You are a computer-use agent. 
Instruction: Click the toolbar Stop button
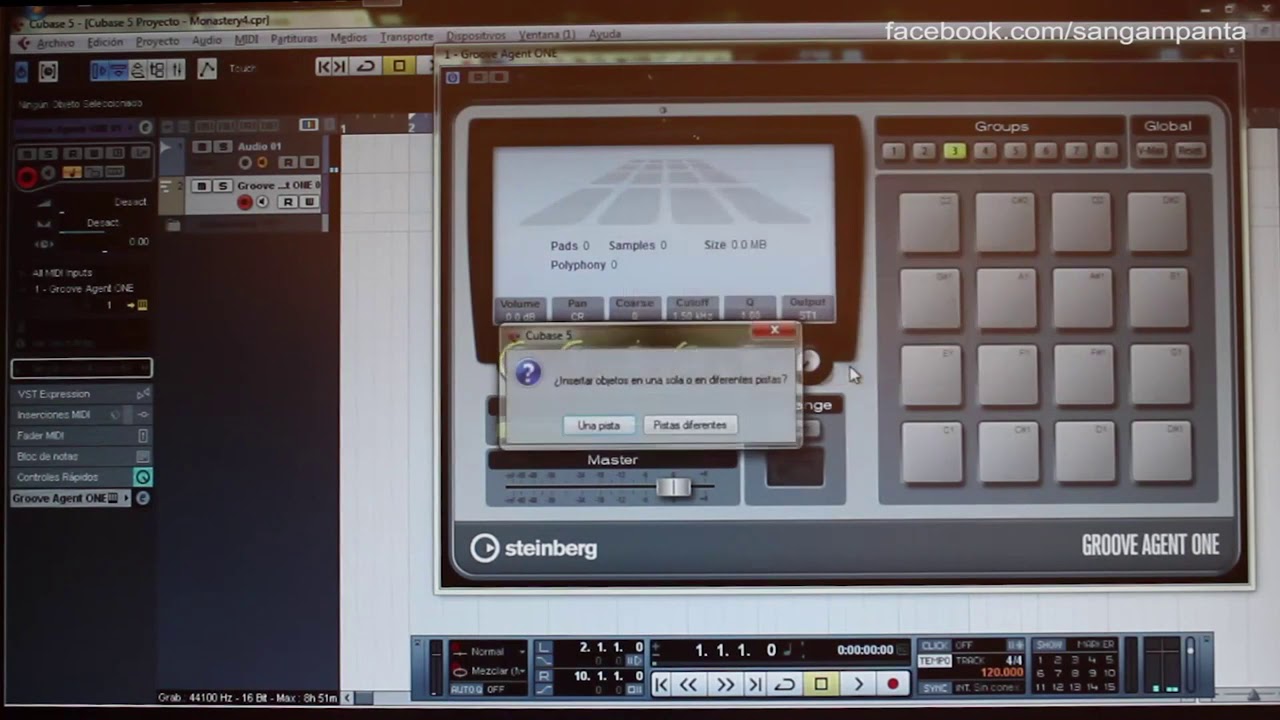tap(398, 66)
